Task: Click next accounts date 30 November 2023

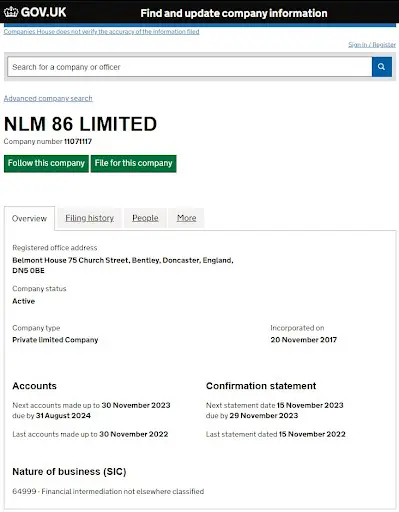Action: pos(136,405)
